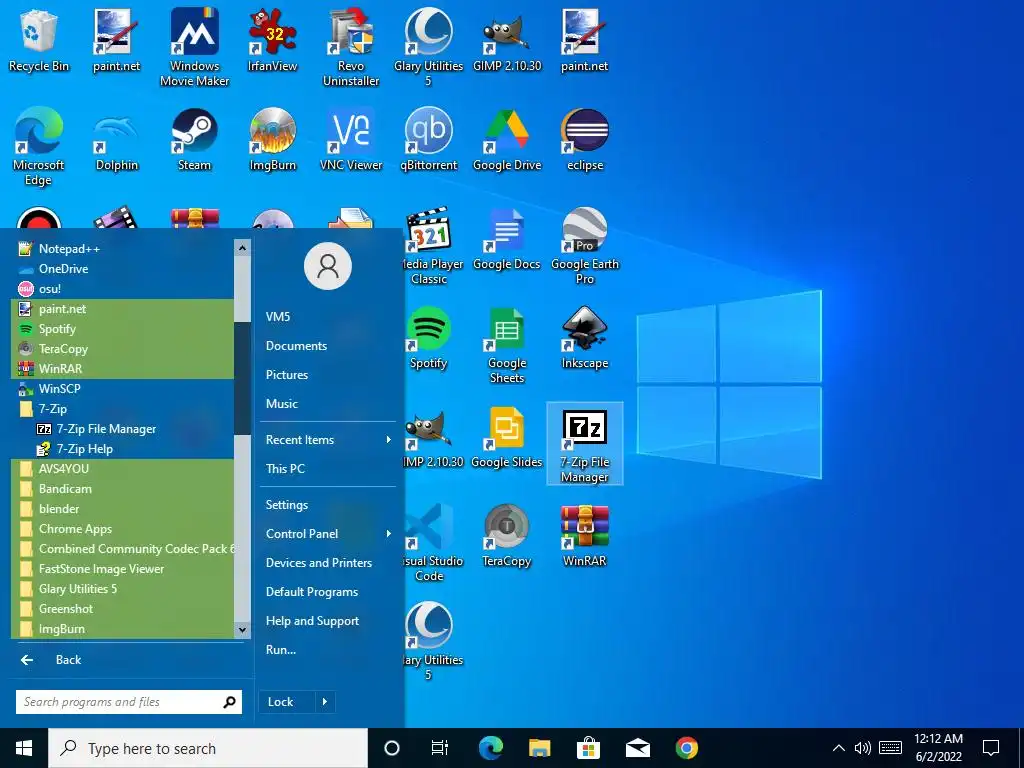
Task: Open Task View on the taskbar
Action: click(x=440, y=748)
